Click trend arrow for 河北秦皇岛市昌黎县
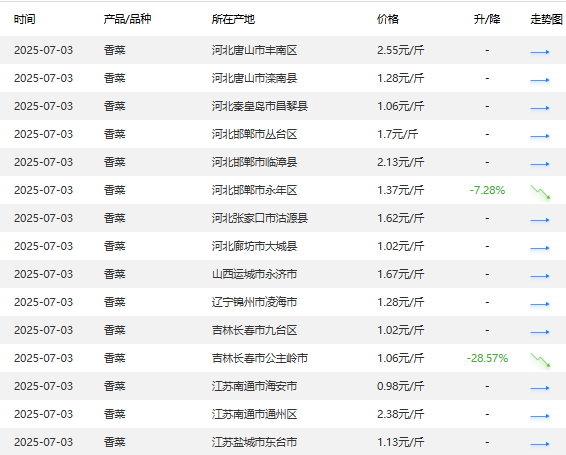The height and width of the screenshot is (455, 566). point(540,108)
